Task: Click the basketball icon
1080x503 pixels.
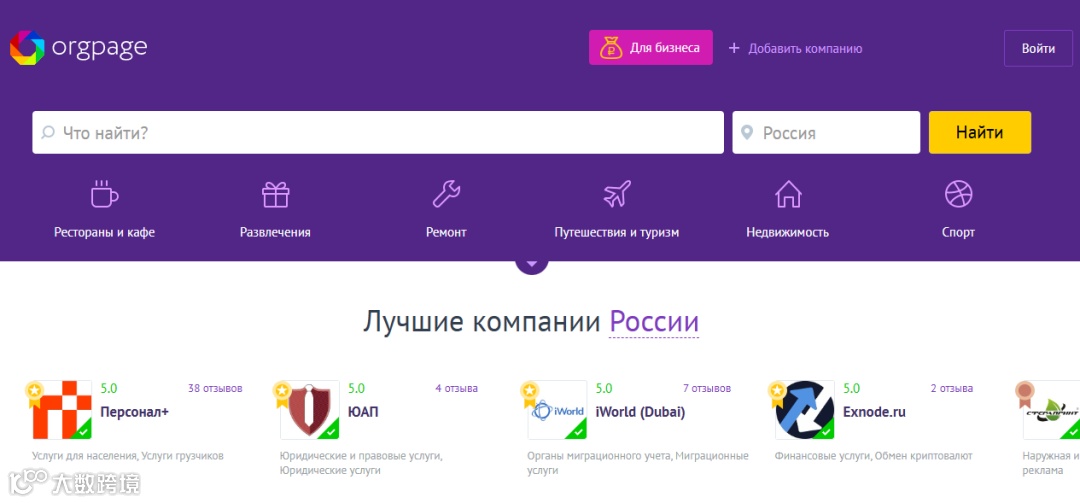Action: pos(958,194)
